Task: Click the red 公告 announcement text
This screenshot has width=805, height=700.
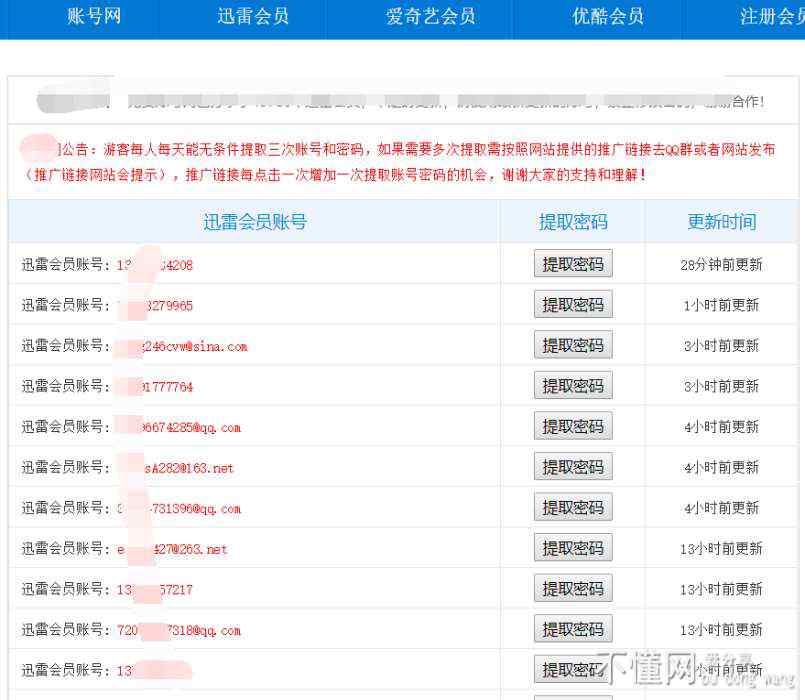Action: click(x=398, y=162)
